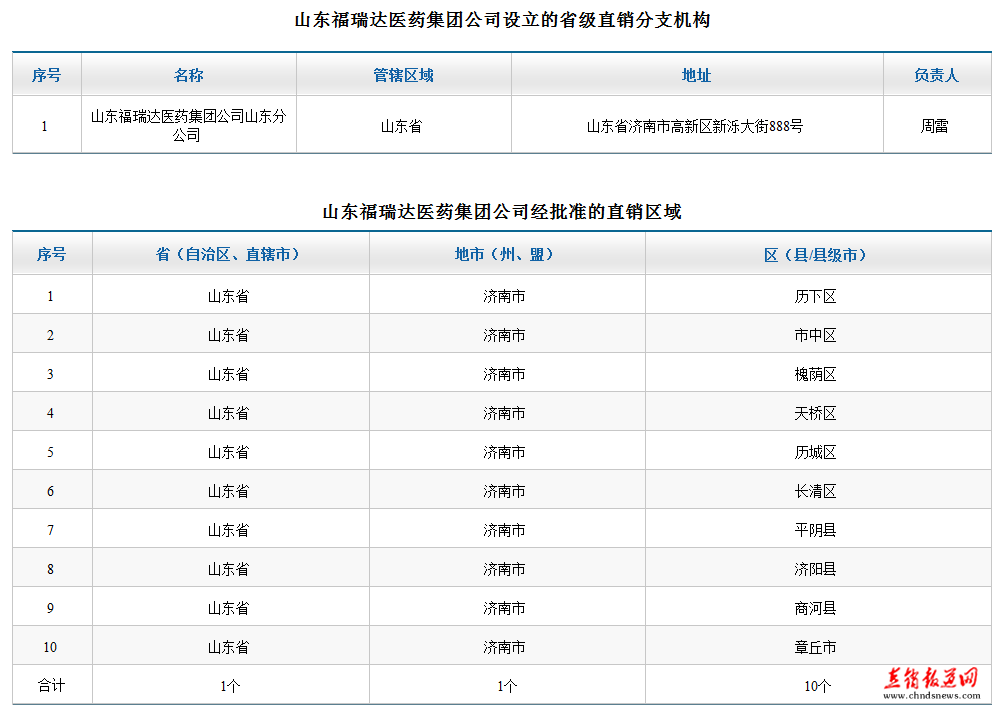Click sequence number 10 in region table
Screen dimensions: 993x705
click(50, 647)
